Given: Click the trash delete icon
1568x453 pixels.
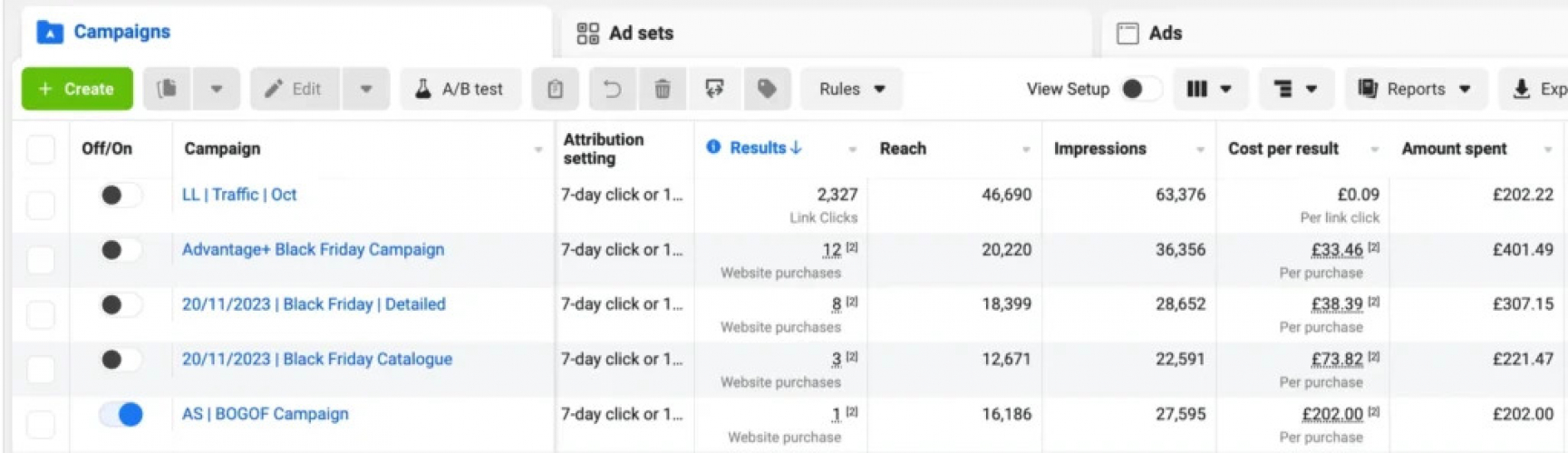Looking at the screenshot, I should coord(663,89).
